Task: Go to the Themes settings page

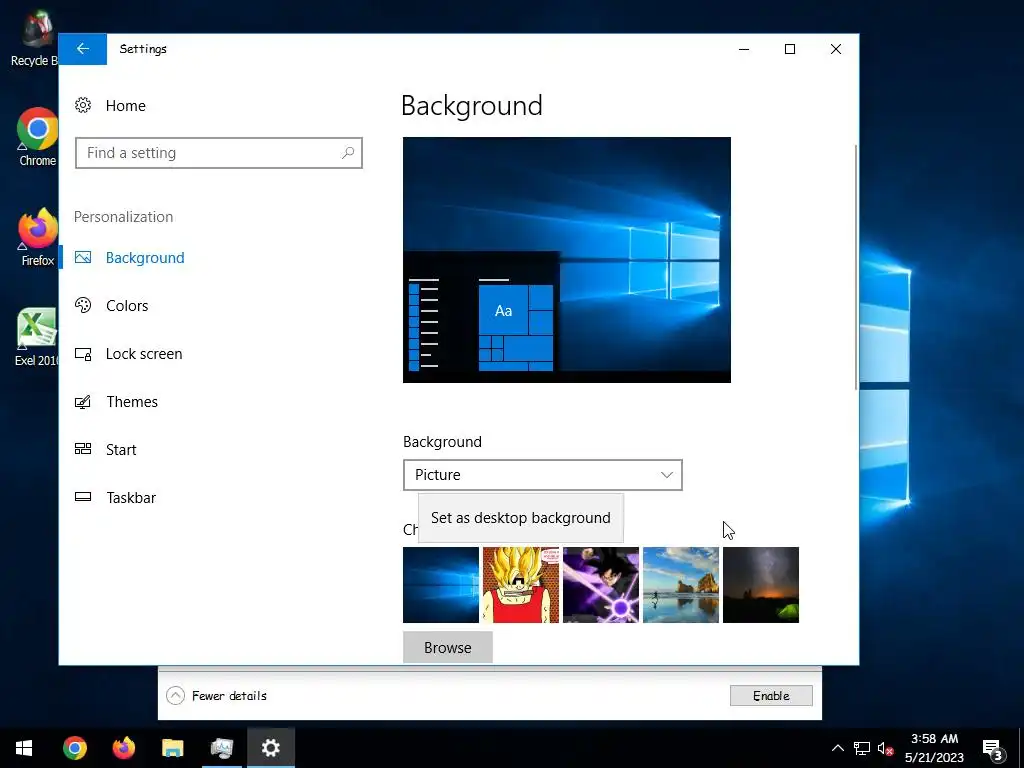Action: coord(132,402)
